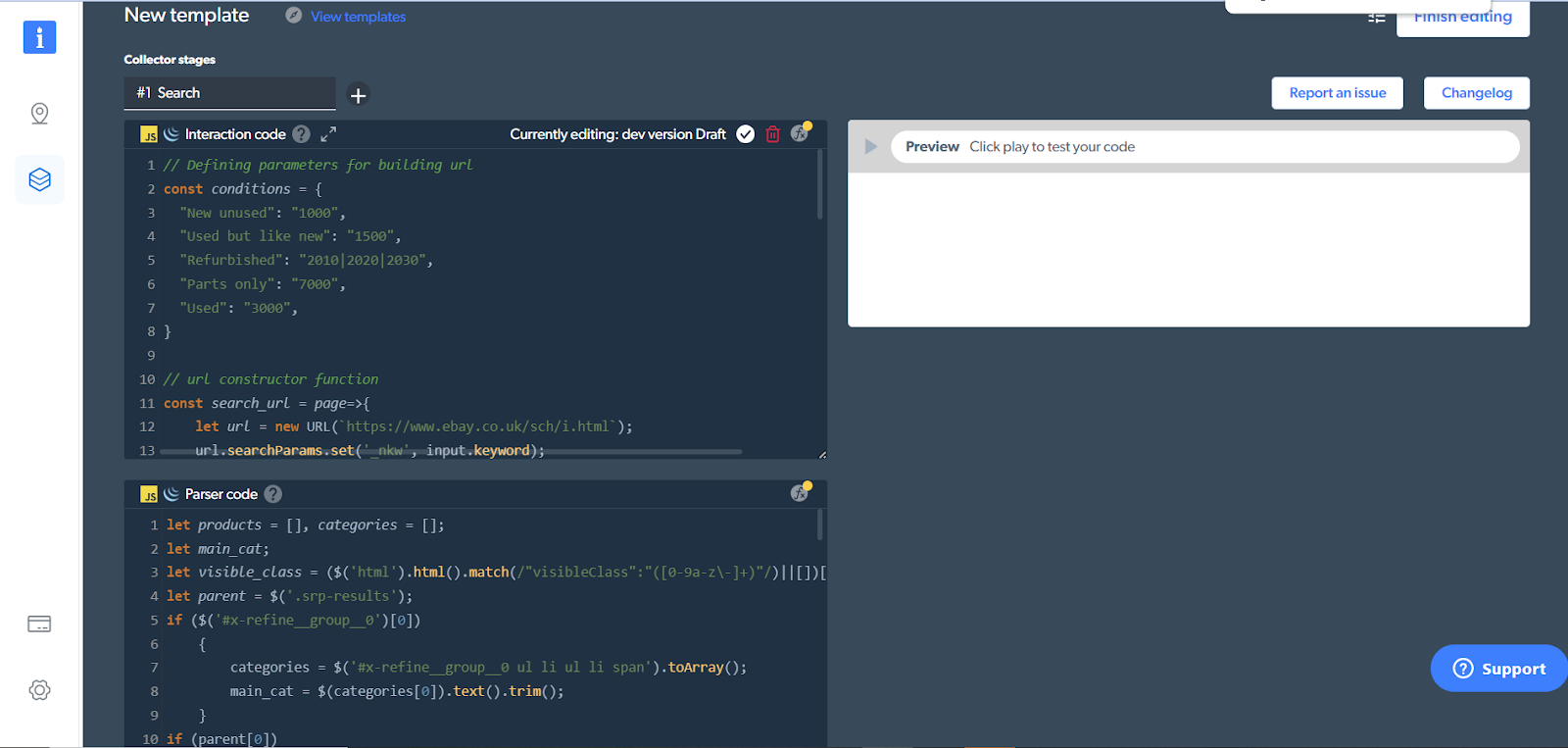This screenshot has width=1568, height=748.
Task: Run the preview play button
Action: [x=870, y=147]
